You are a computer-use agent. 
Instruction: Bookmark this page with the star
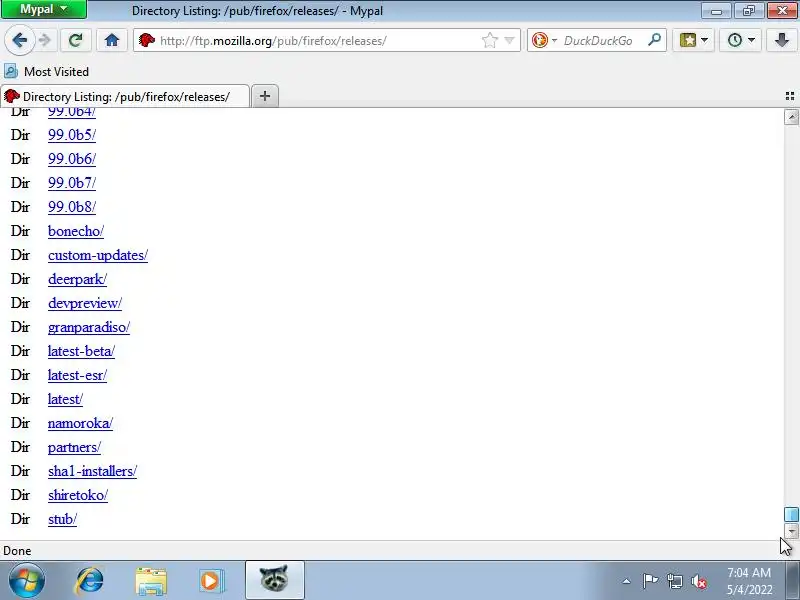490,40
